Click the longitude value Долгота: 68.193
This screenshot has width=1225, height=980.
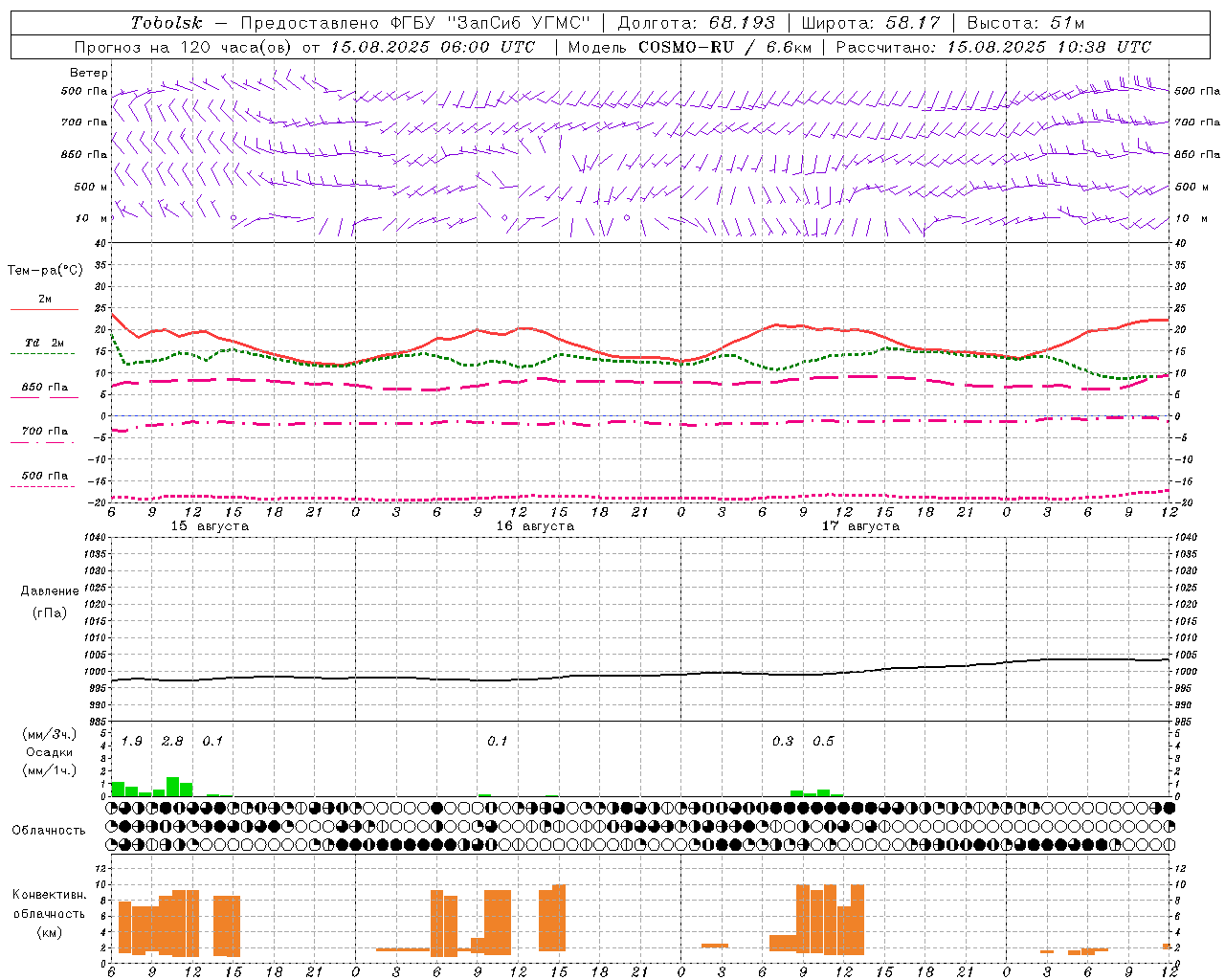[x=697, y=23]
